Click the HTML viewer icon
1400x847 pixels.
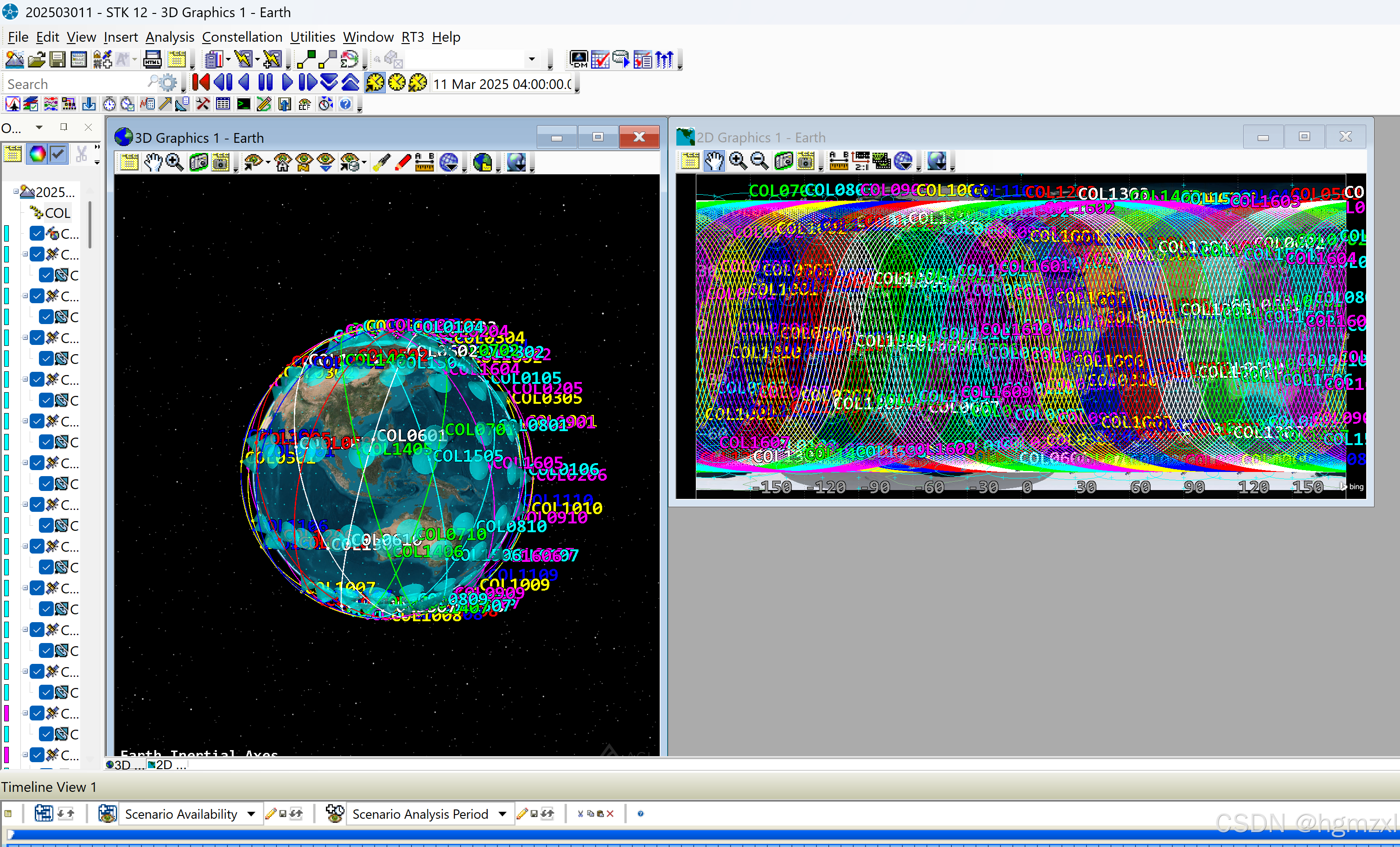(x=152, y=59)
